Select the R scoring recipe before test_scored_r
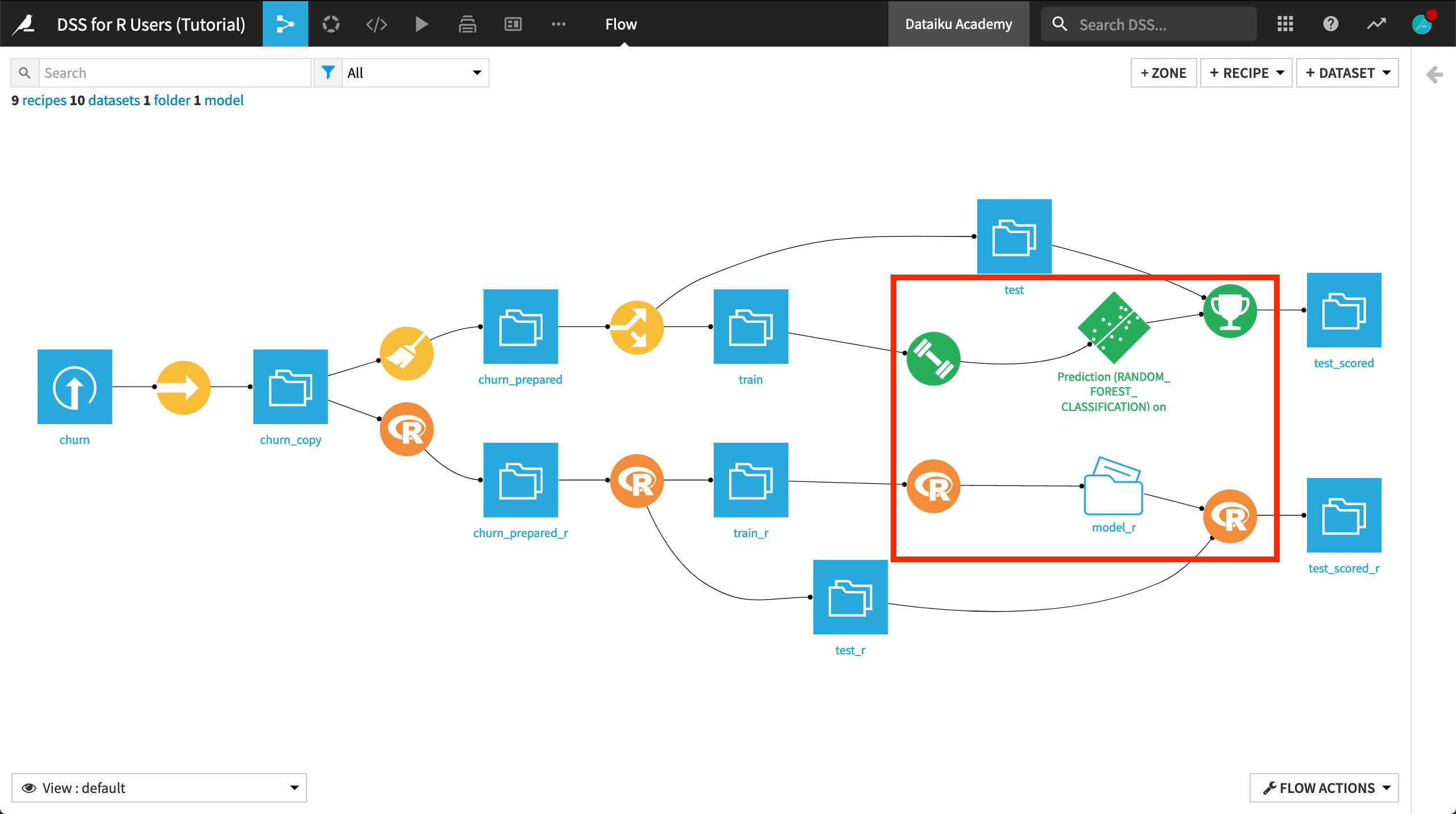1456x814 pixels. click(1230, 516)
